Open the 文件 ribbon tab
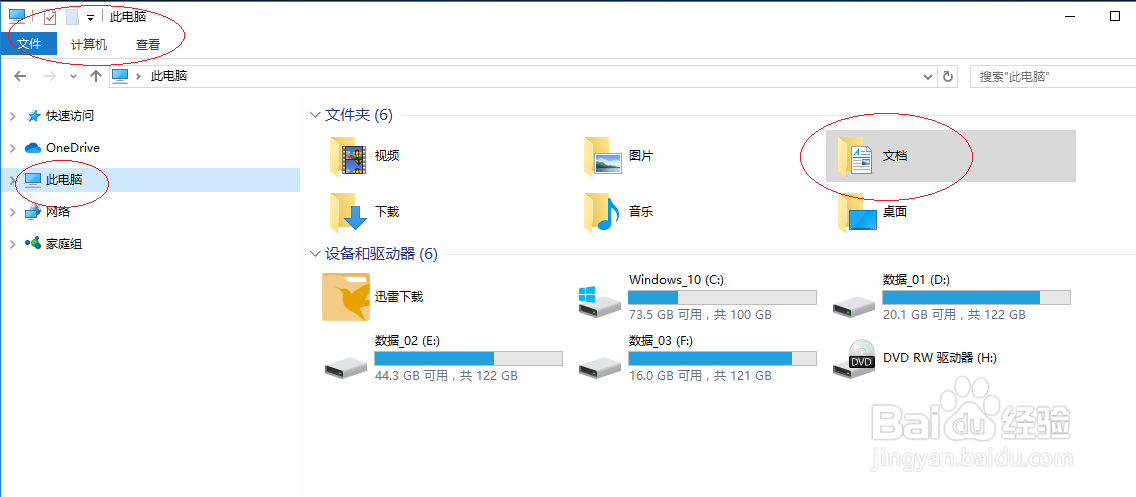1136x497 pixels. pos(29,44)
